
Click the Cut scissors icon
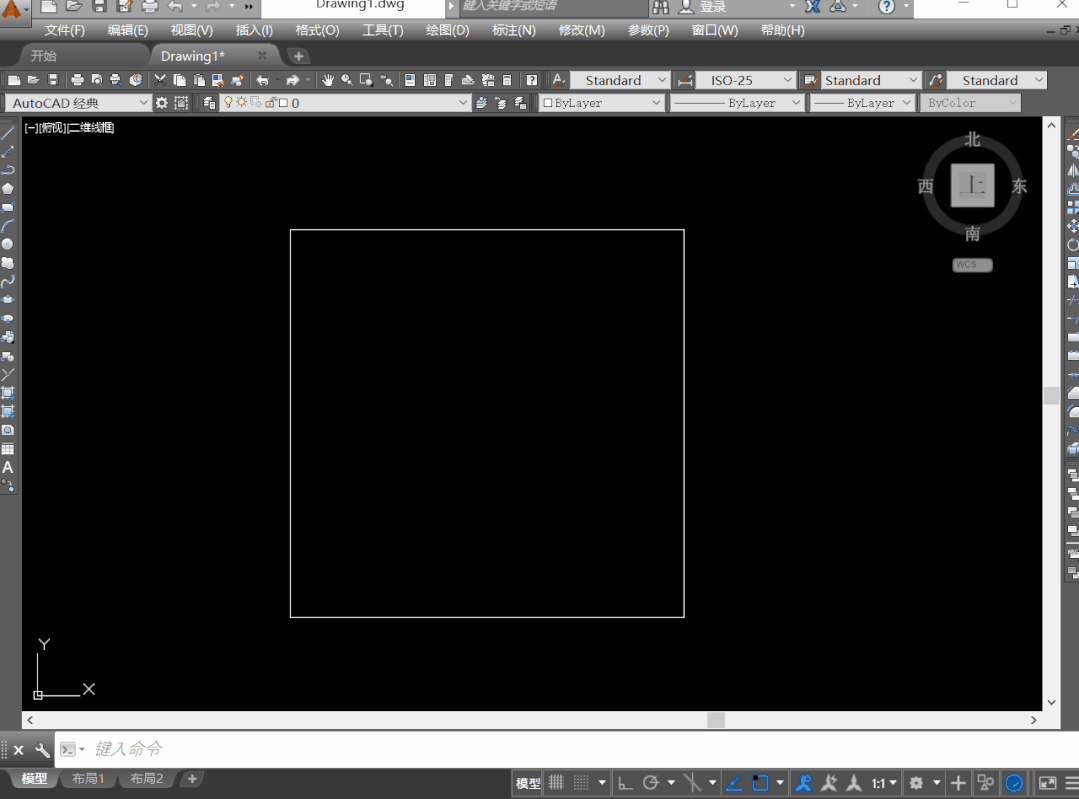[x=160, y=81]
